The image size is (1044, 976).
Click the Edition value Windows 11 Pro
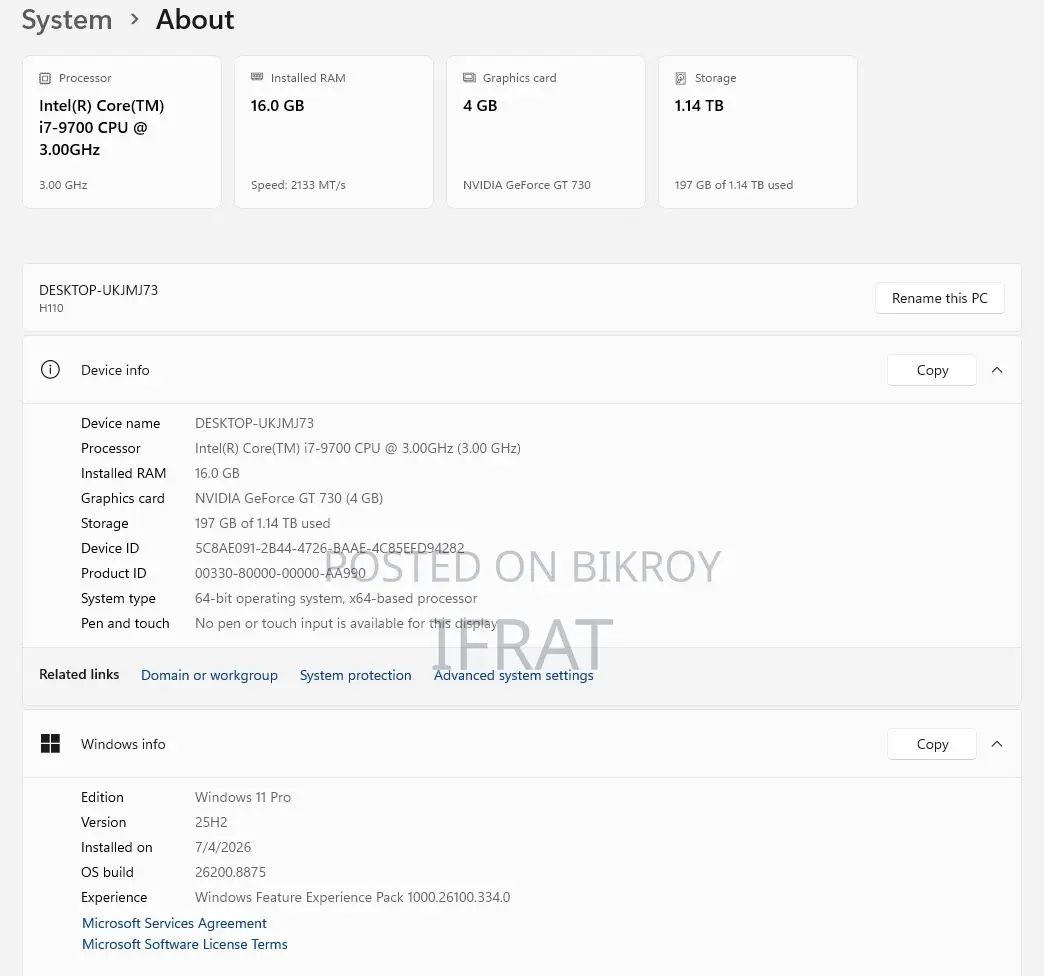tap(242, 797)
